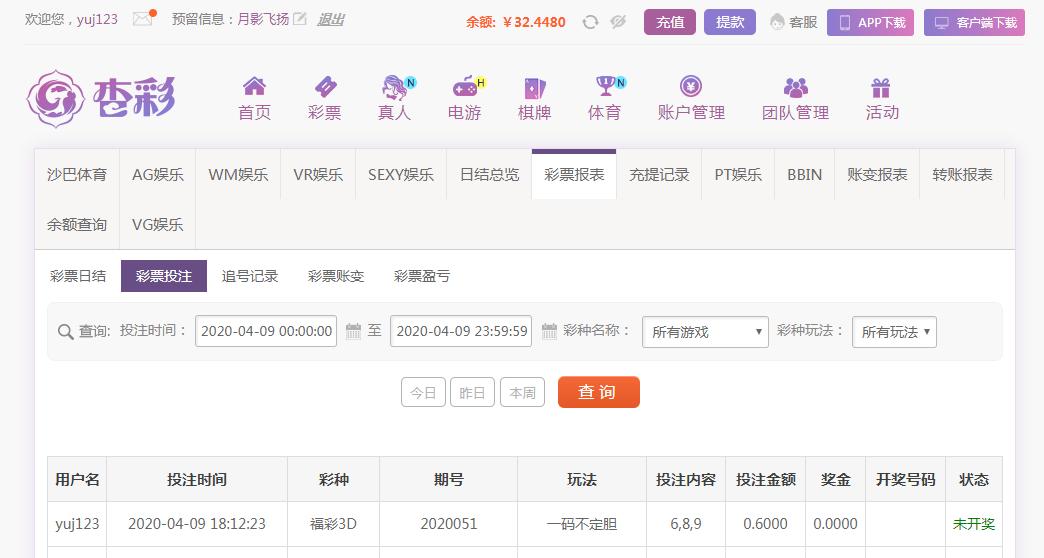The height and width of the screenshot is (558, 1044).
Task: Switch to VG娱乐 tab
Action: (158, 224)
